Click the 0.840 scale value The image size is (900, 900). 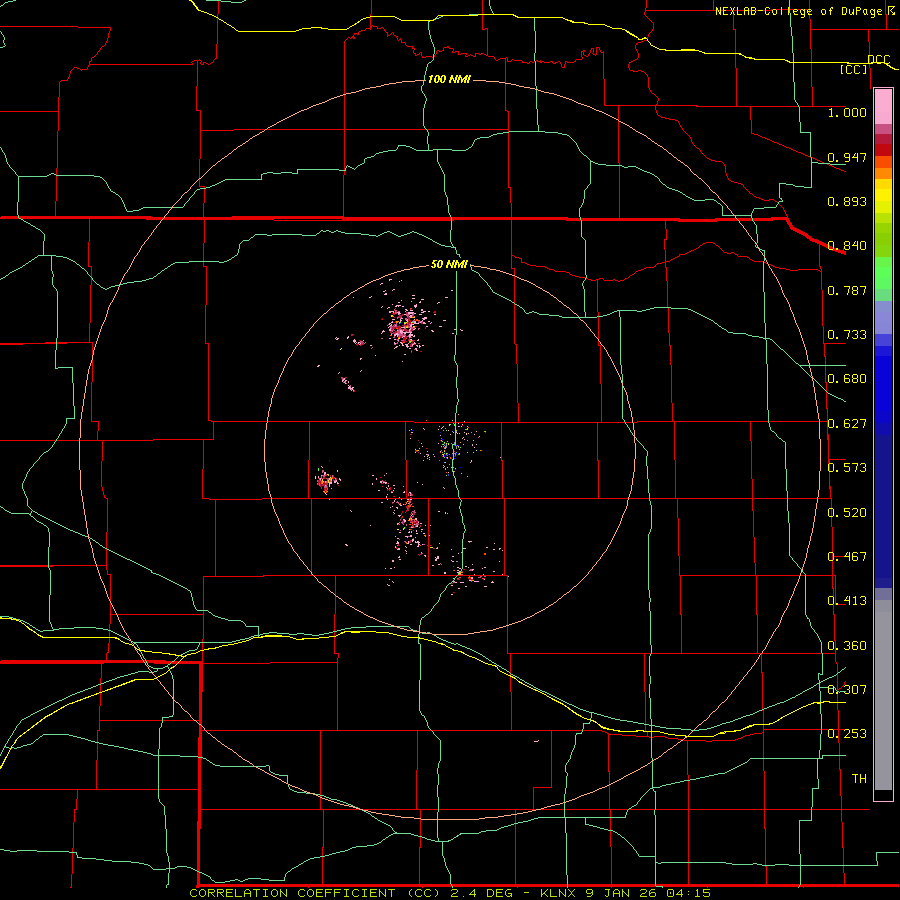pyautogui.click(x=847, y=246)
